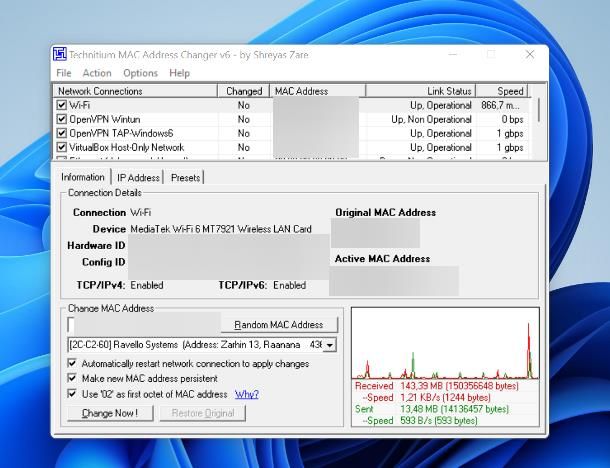Click the 866,7 m... speed cell
This screenshot has width=610, height=468.
pyautogui.click(x=500, y=105)
